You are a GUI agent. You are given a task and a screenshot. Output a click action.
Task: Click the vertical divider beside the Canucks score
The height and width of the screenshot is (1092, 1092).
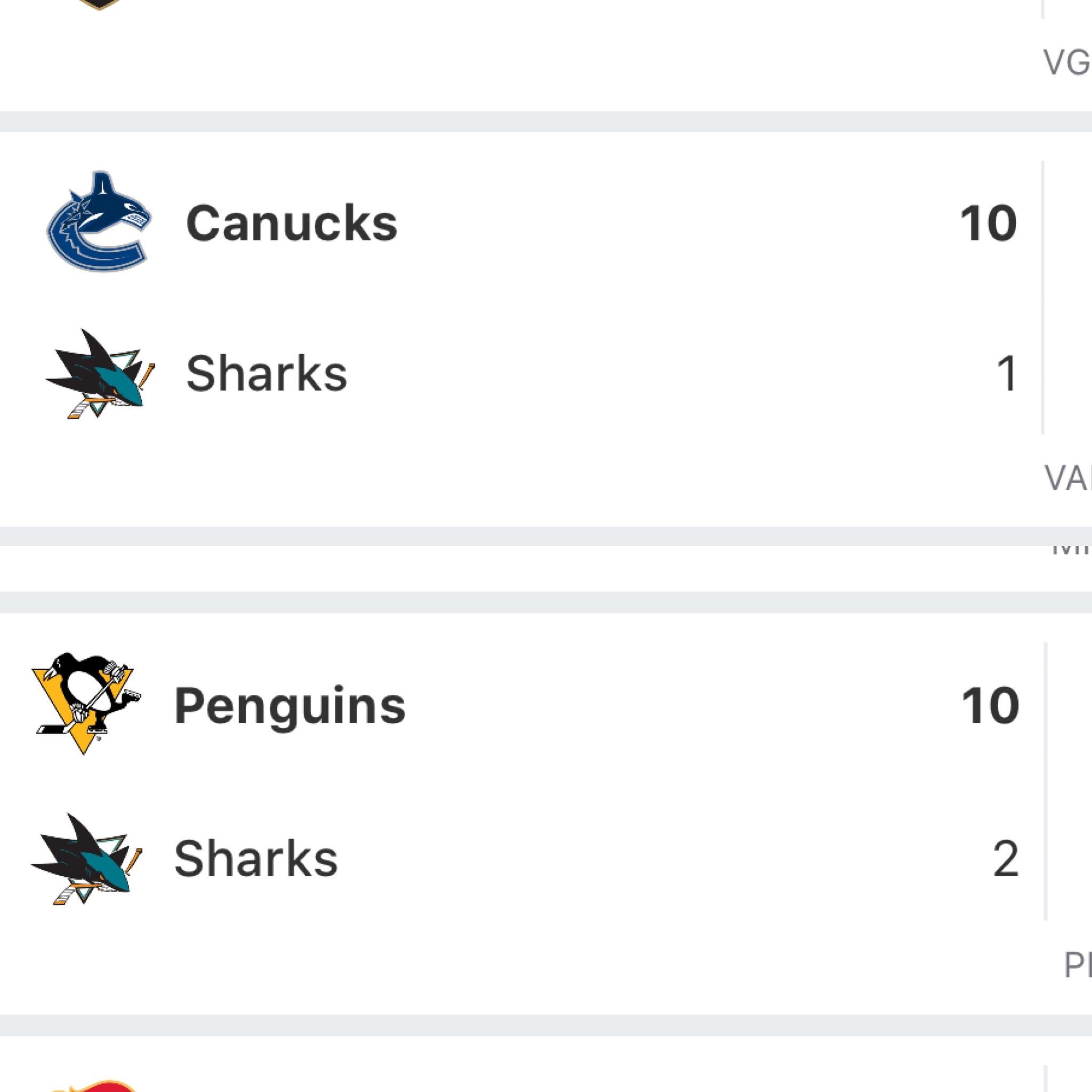click(x=1042, y=298)
